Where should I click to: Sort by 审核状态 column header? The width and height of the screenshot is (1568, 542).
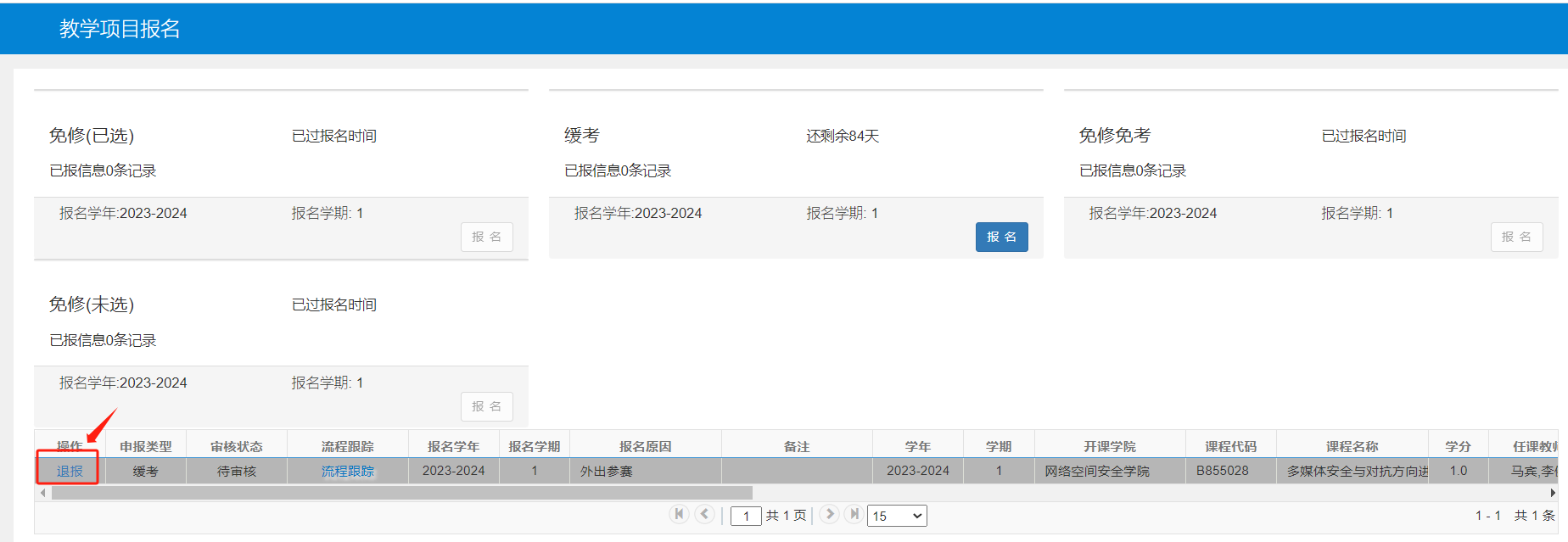pyautogui.click(x=237, y=446)
